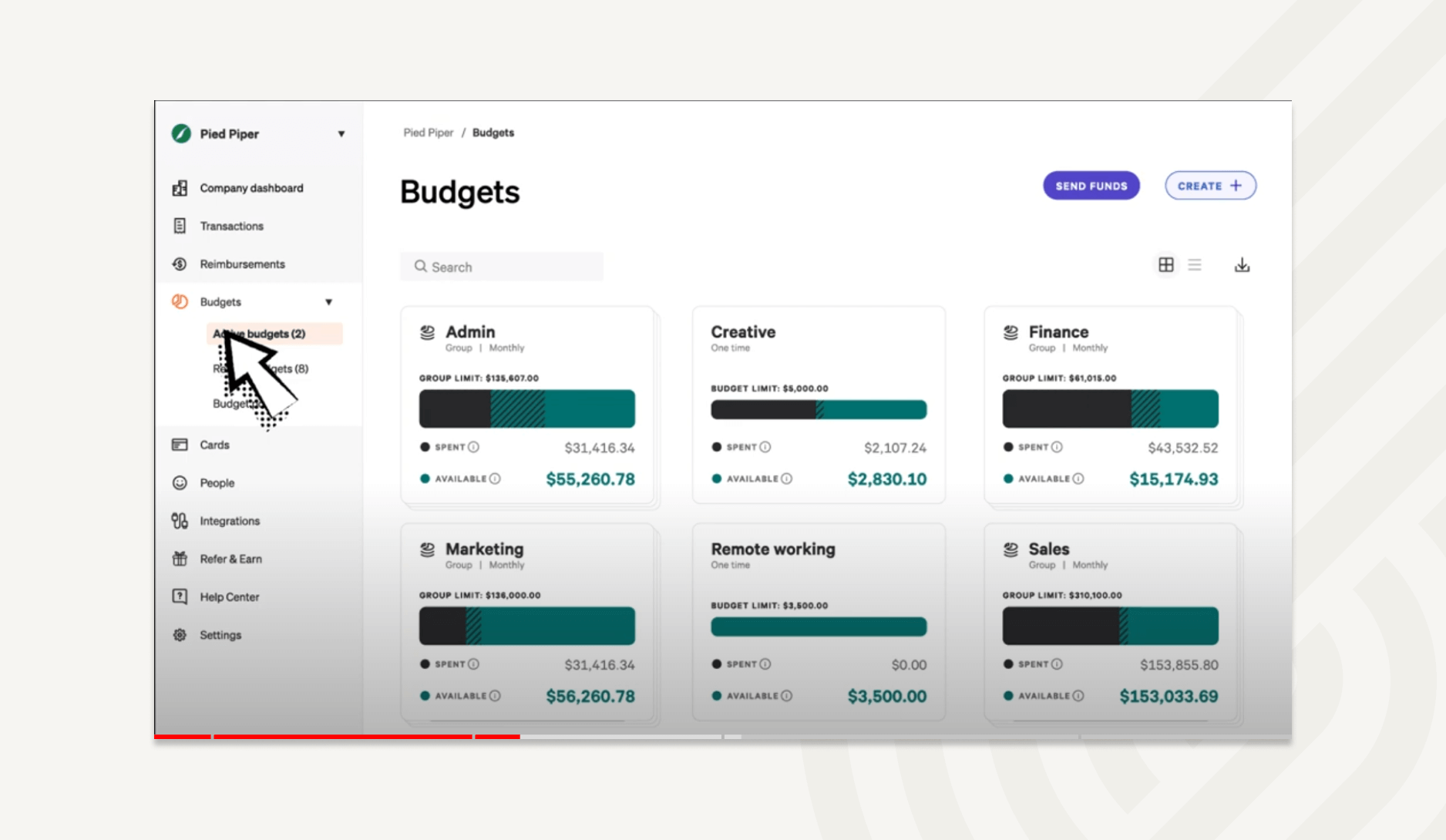Open People in the sidebar

[217, 483]
